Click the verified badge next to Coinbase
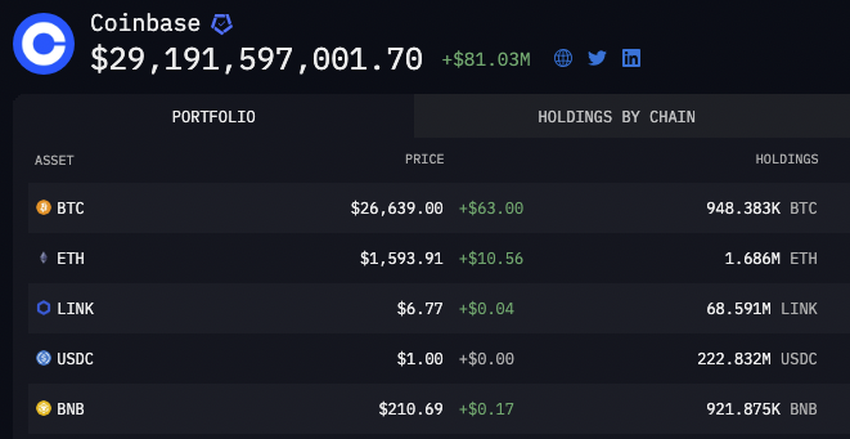 tap(222, 24)
